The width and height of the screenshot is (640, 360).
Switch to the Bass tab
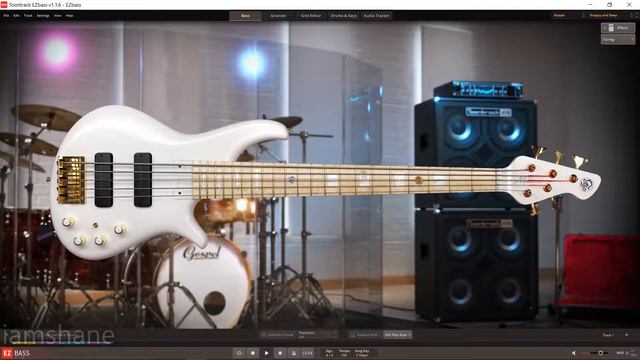tap(245, 16)
